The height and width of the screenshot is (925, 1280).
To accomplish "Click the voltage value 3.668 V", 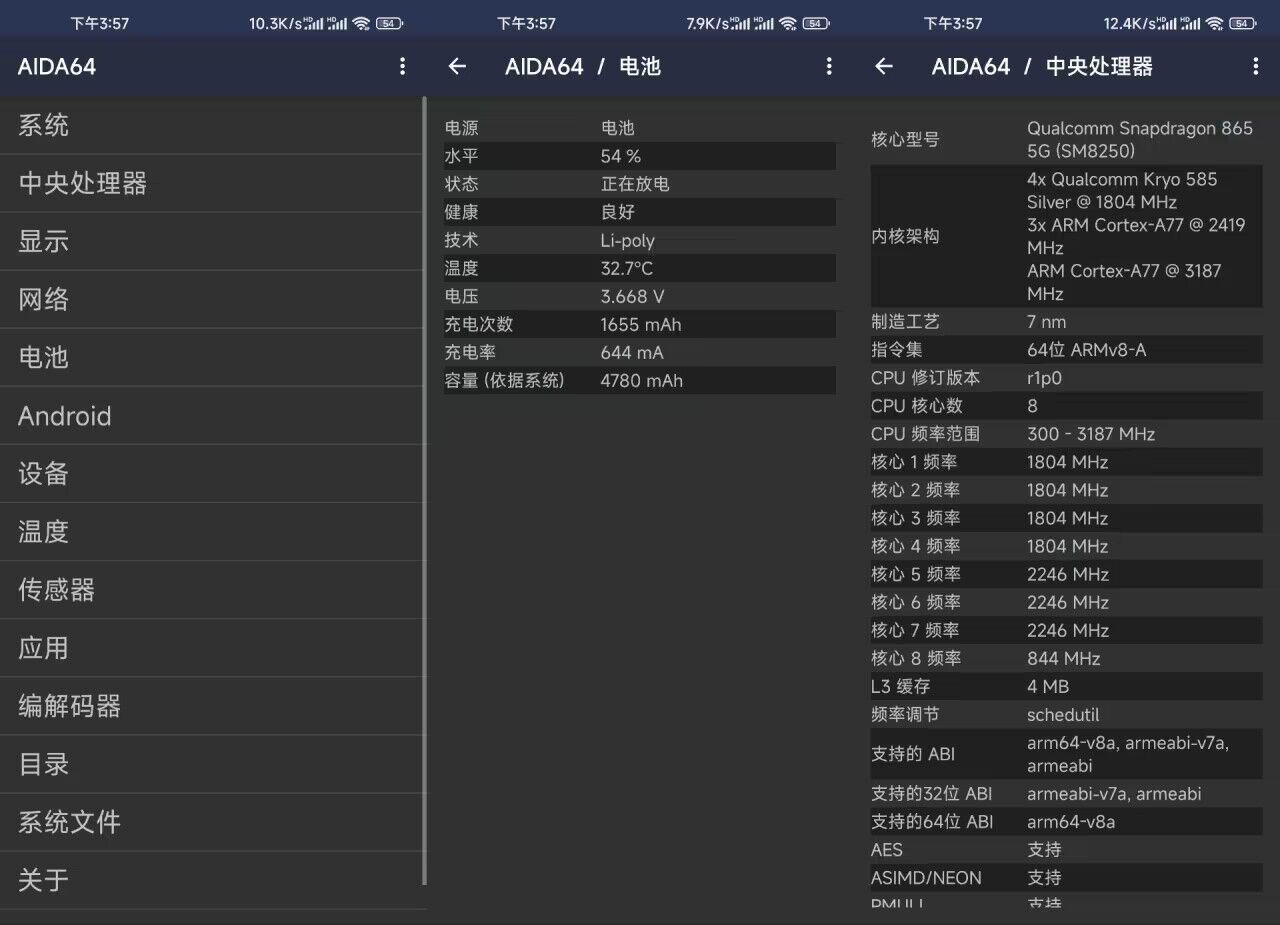I will [632, 296].
